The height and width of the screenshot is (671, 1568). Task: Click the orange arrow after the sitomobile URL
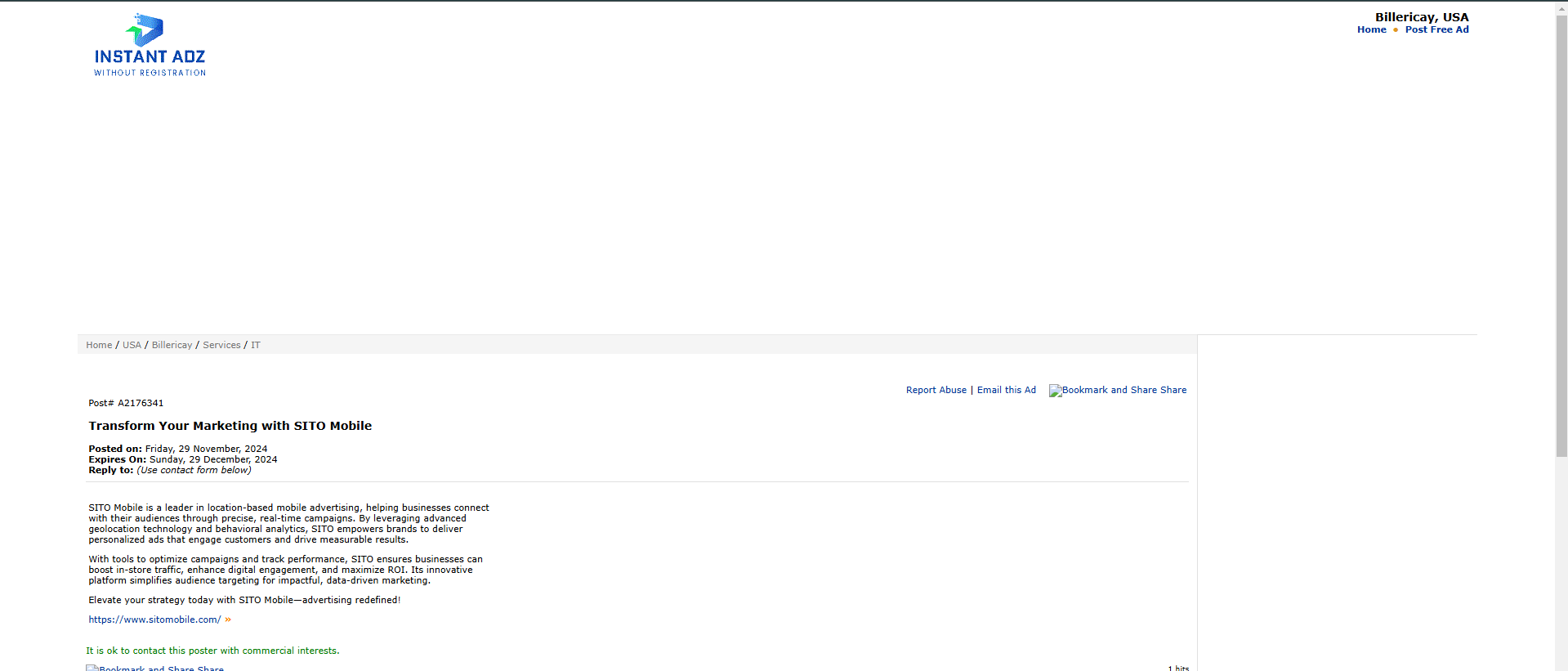tap(228, 620)
